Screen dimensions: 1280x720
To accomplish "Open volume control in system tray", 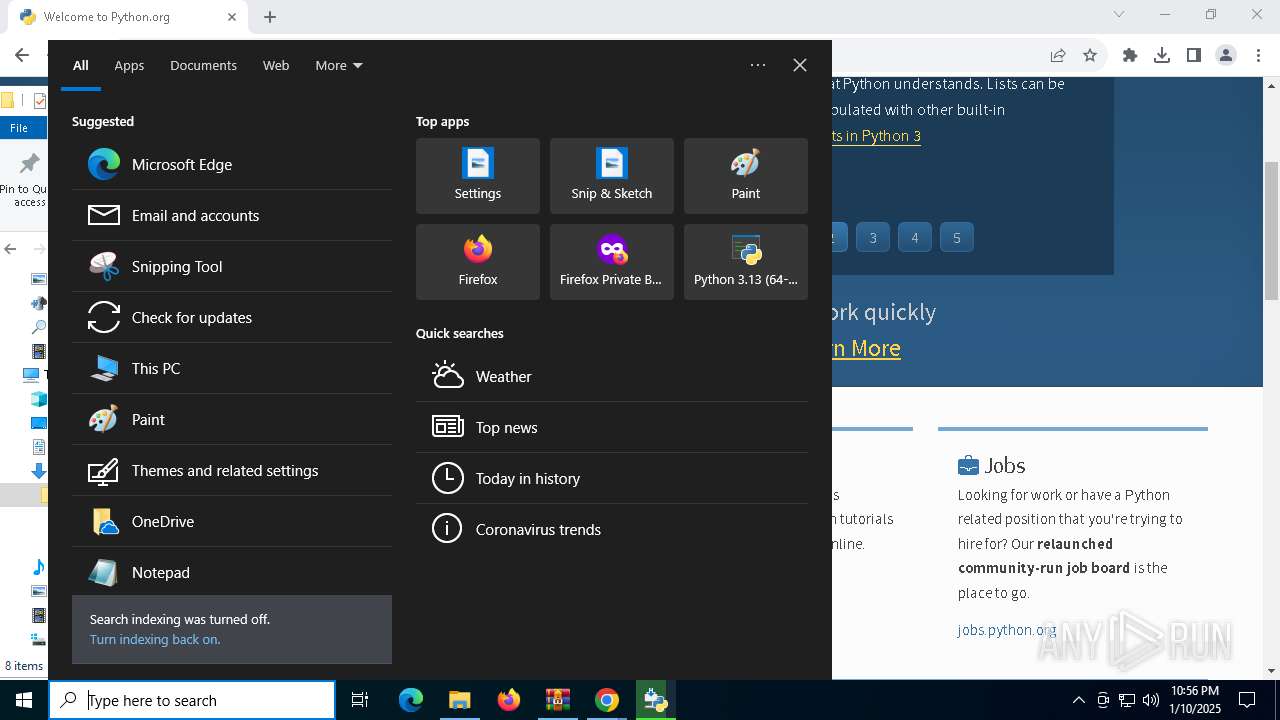I will click(1151, 700).
